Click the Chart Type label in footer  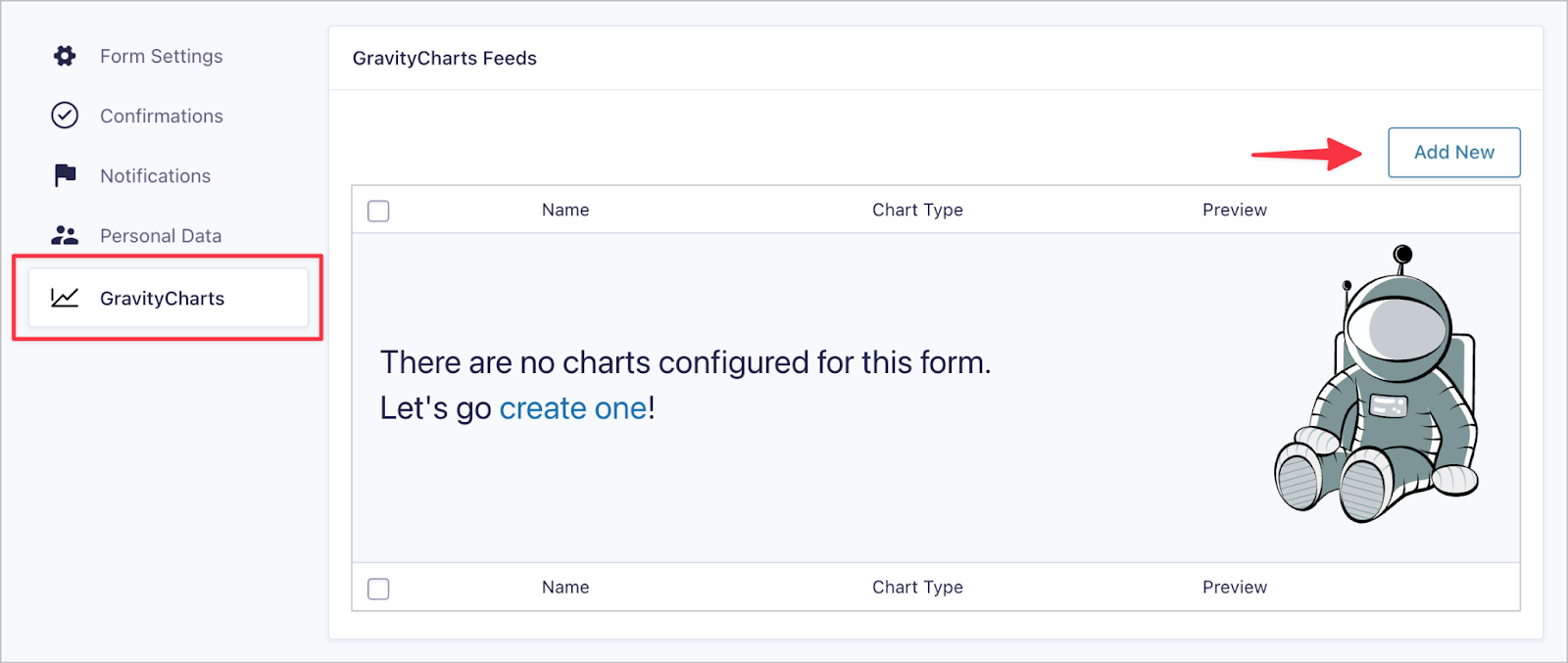click(917, 588)
